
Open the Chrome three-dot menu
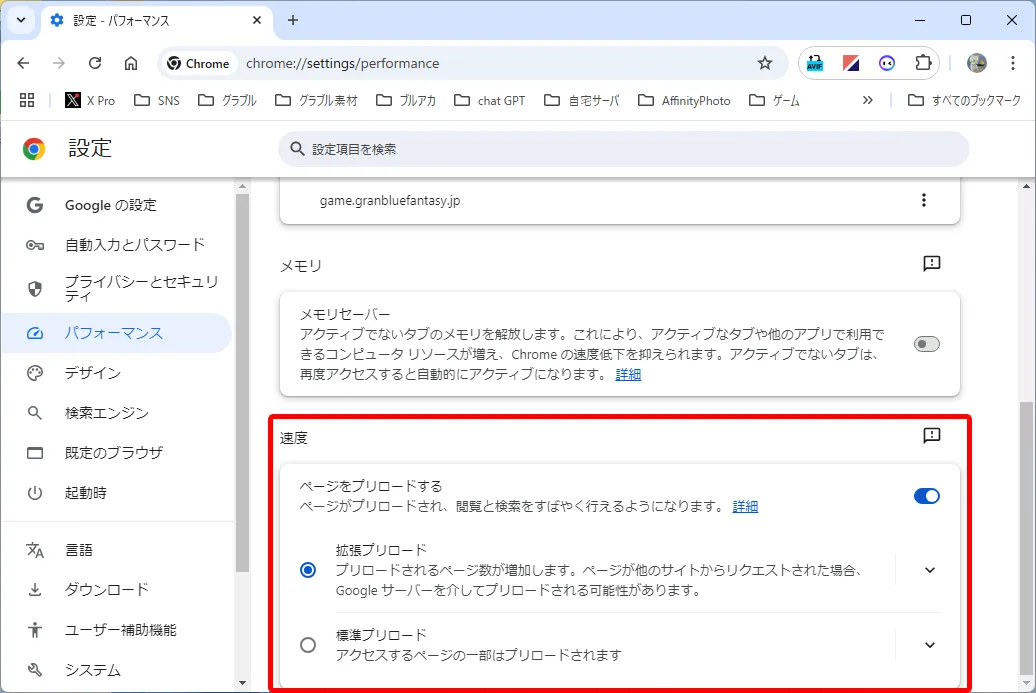pos(1013,63)
